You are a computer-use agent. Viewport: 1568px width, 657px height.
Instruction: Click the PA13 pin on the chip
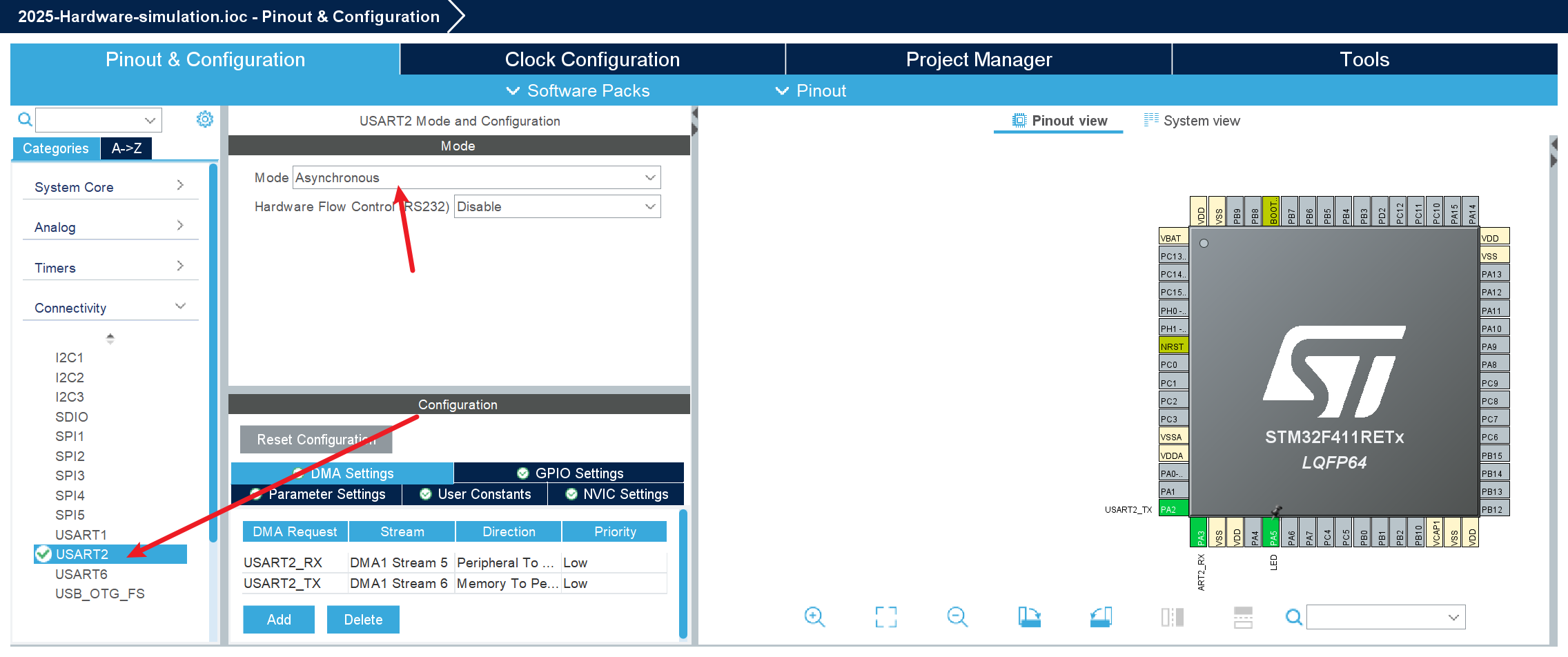1495,273
